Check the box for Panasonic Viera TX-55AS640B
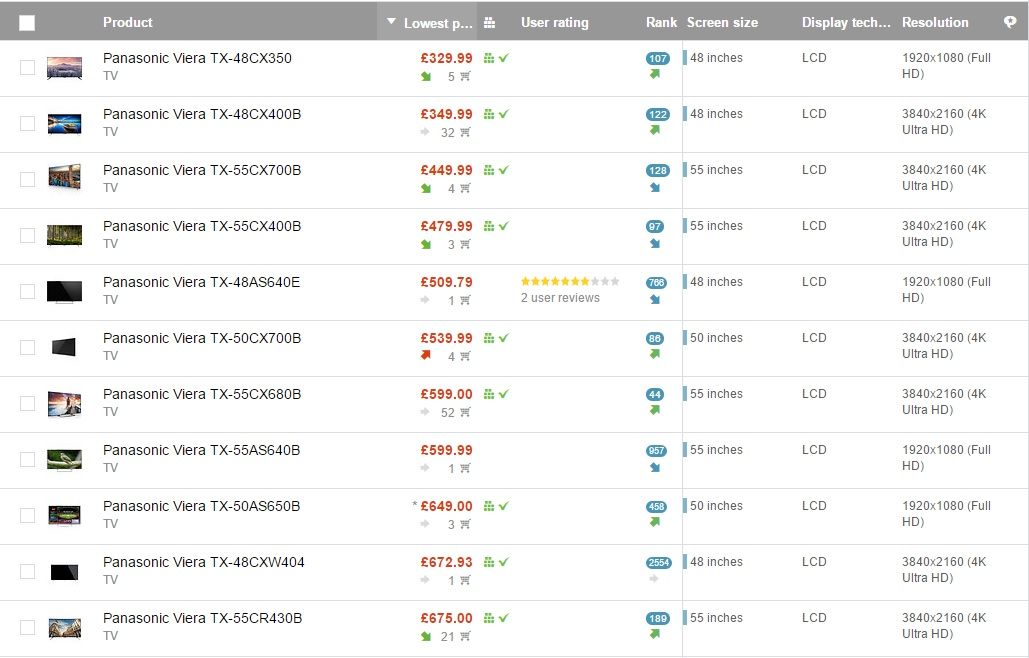This screenshot has height=658, width=1029. (27, 459)
